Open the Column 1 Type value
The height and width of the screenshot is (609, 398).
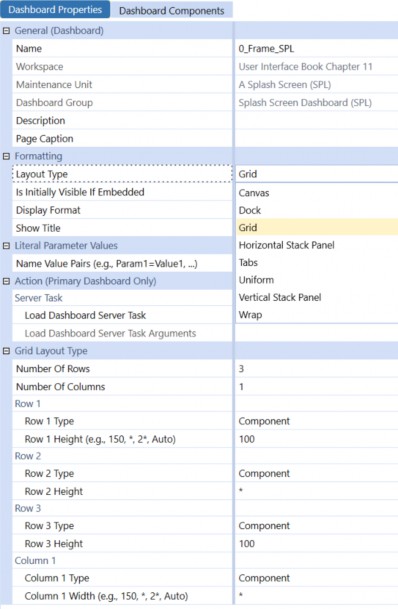316,578
